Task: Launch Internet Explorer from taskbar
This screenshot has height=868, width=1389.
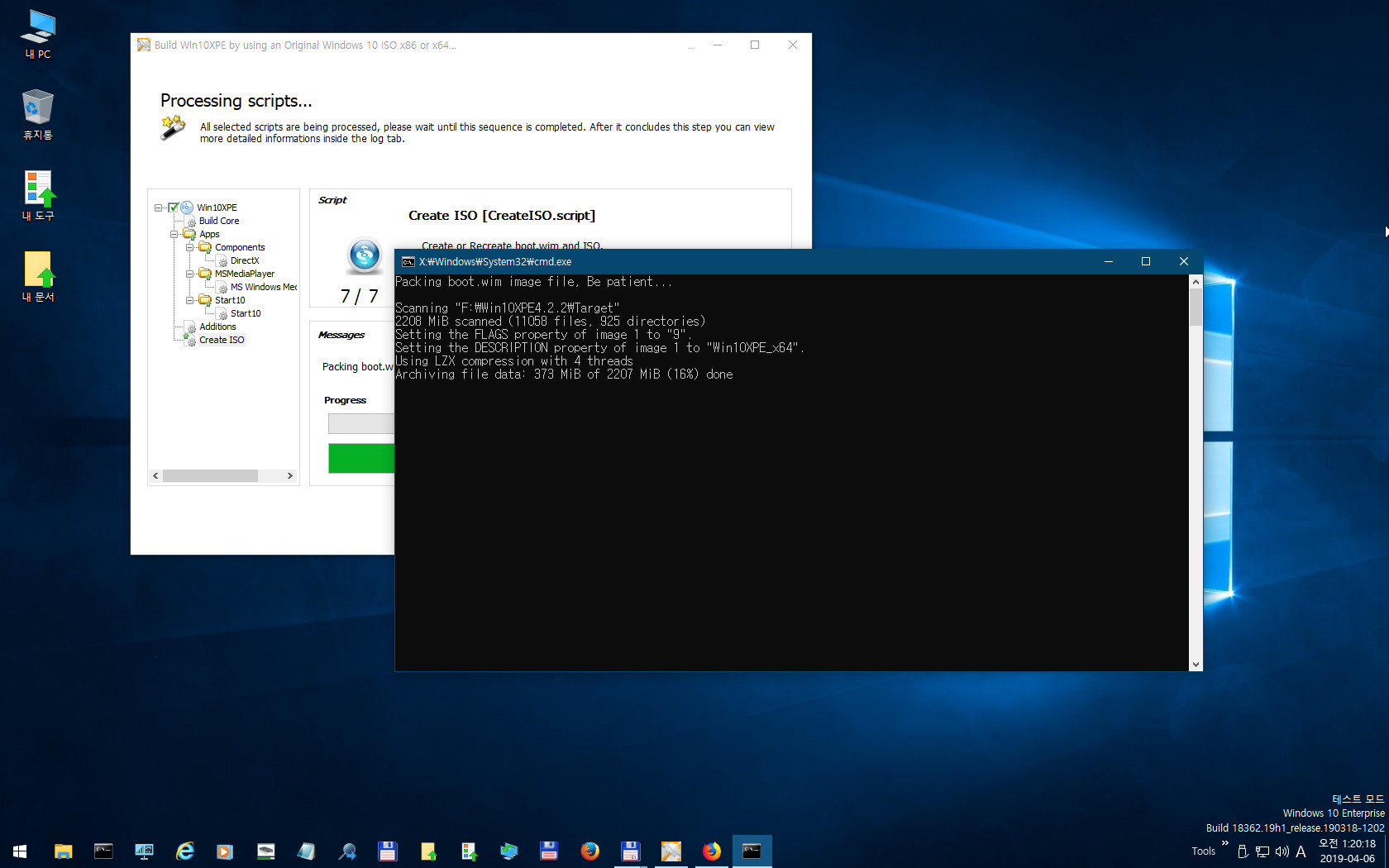Action: tap(184, 851)
